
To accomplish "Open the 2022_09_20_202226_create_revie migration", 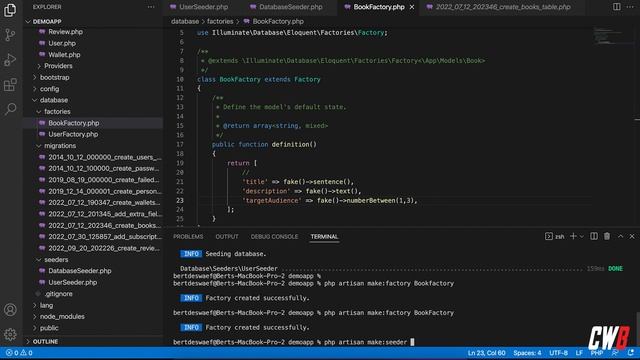I will (x=104, y=248).
